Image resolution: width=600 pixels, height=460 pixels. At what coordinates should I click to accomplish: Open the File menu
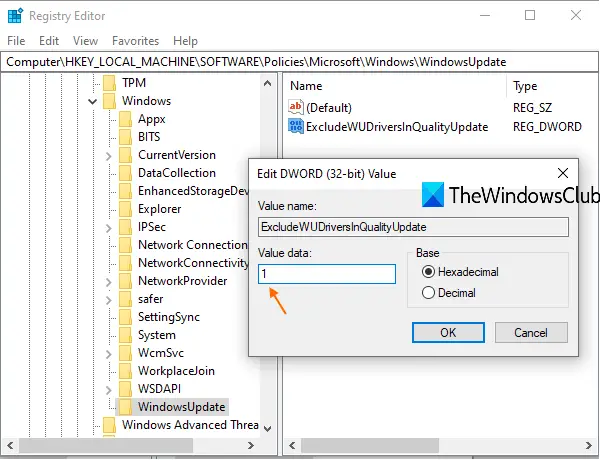16,41
